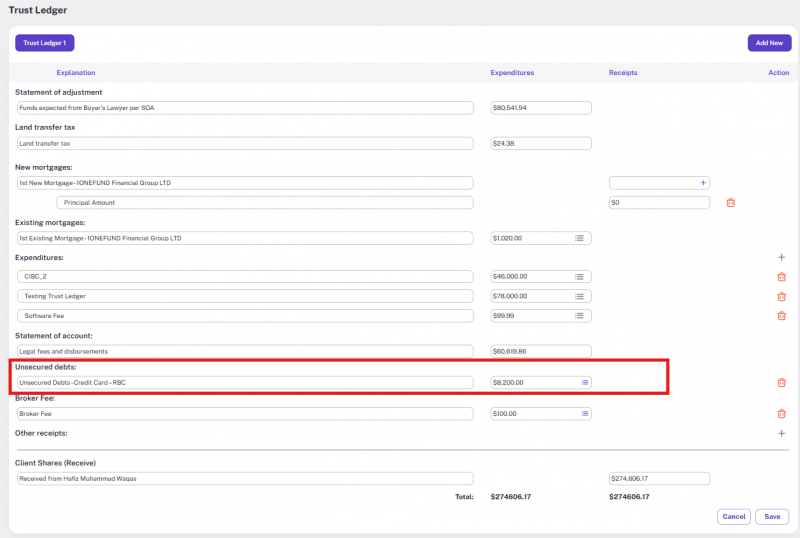The height and width of the screenshot is (538, 800).
Task: Save the trust ledger
Action: tap(772, 517)
